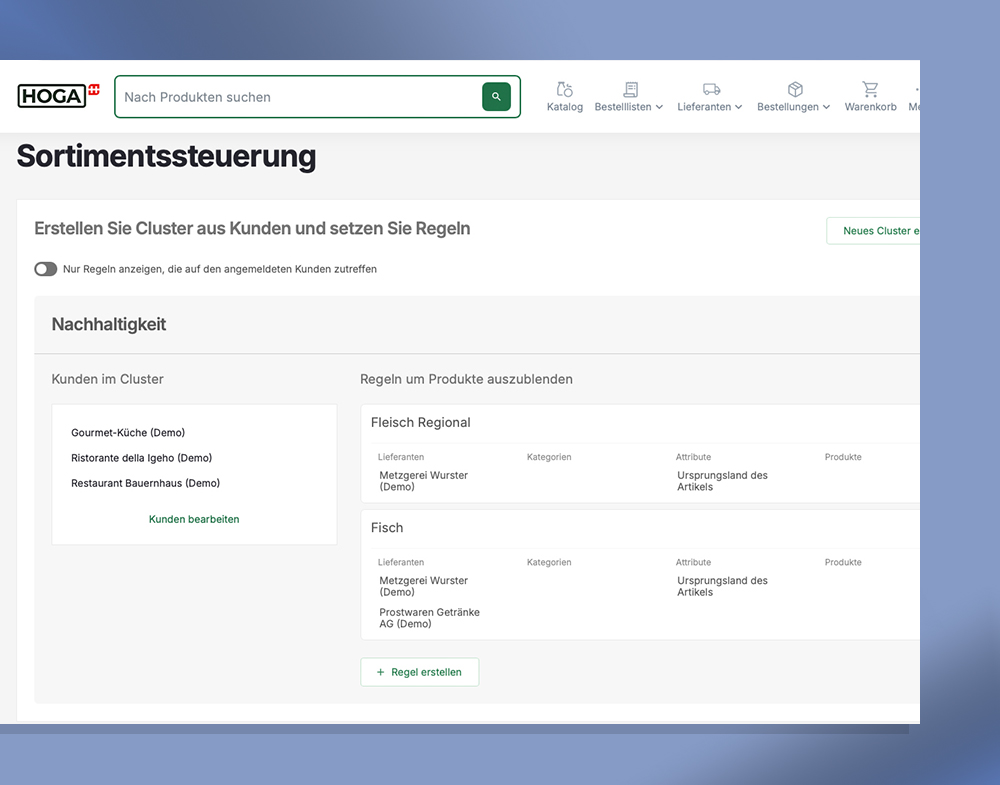Click the Bestelllisten list icon
The width and height of the screenshot is (1000, 785).
(x=630, y=89)
